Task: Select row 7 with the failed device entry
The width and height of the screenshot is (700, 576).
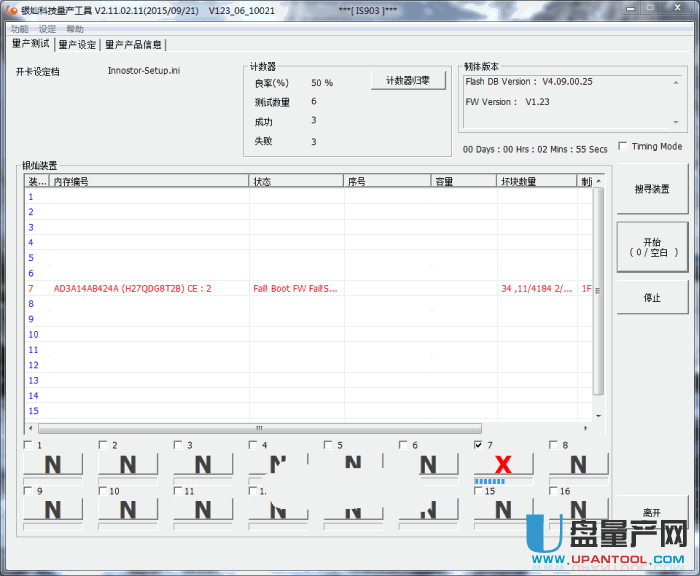Action: pyautogui.click(x=300, y=288)
